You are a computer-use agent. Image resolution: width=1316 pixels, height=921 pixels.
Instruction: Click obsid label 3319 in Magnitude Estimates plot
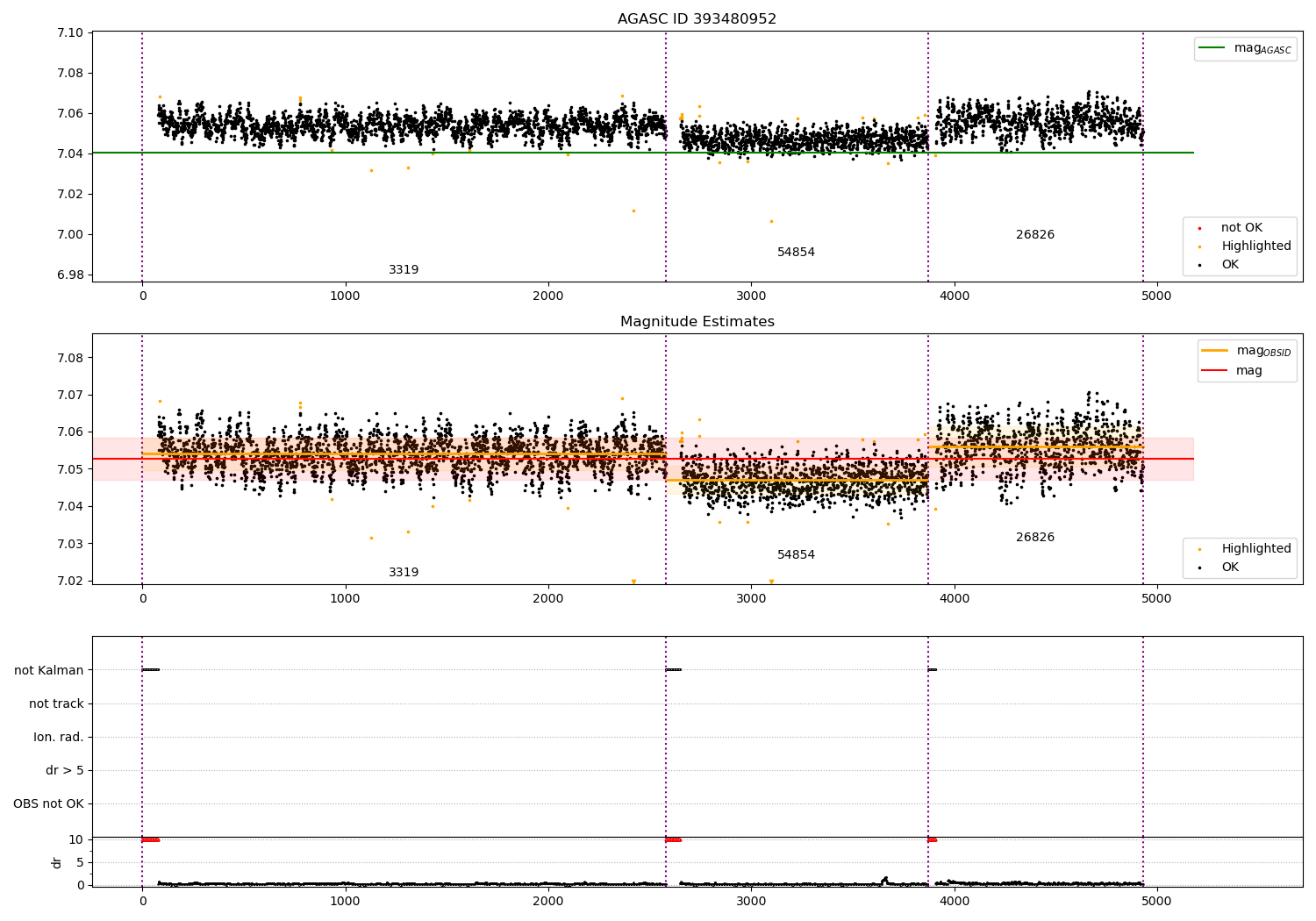pyautogui.click(x=404, y=573)
